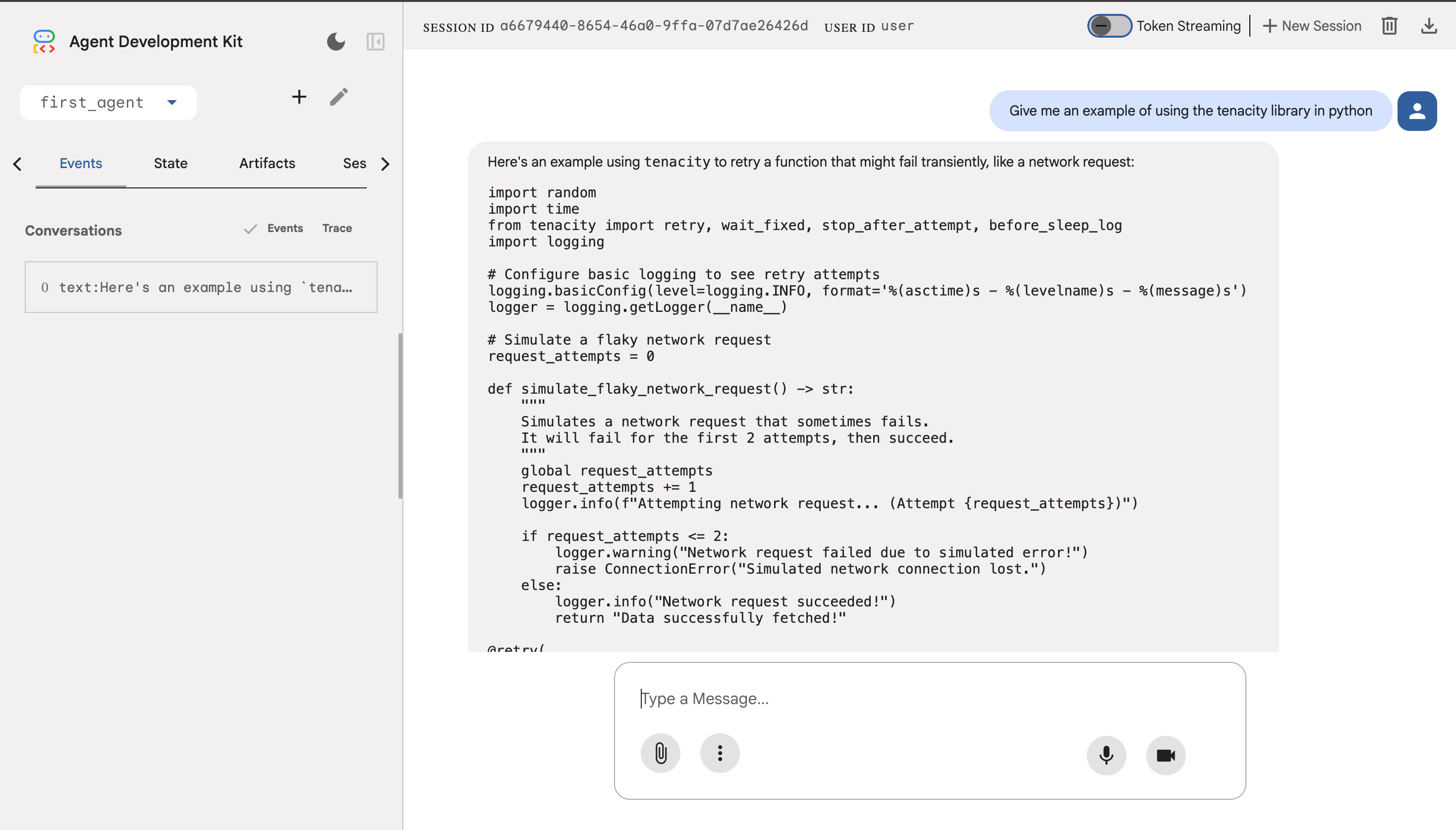Edit the agent with the pencil icon

339,97
